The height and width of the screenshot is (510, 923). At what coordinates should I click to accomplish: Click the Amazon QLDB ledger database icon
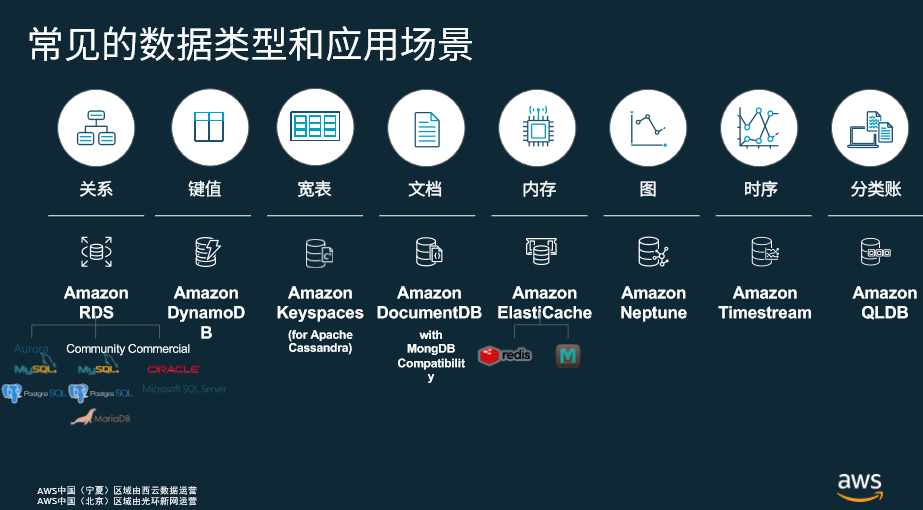[875, 251]
